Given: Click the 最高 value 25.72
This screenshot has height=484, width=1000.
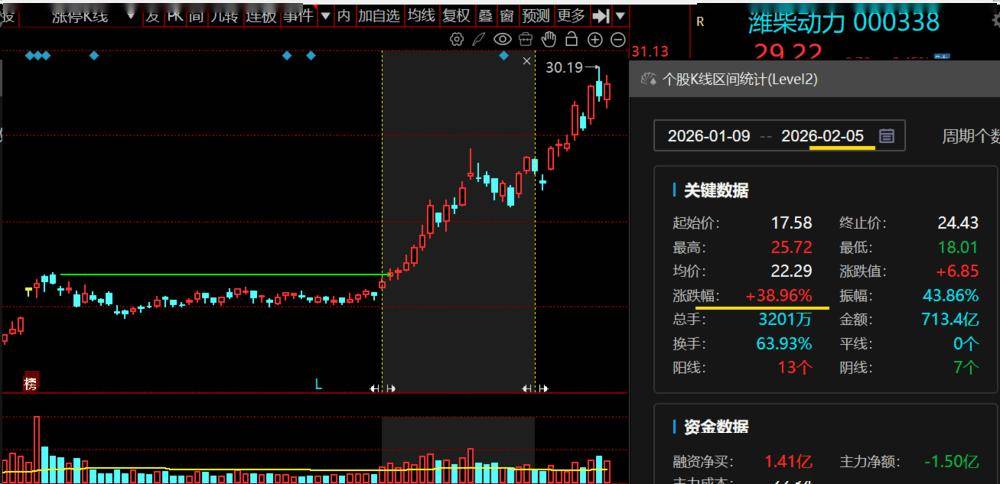Looking at the screenshot, I should [x=791, y=247].
